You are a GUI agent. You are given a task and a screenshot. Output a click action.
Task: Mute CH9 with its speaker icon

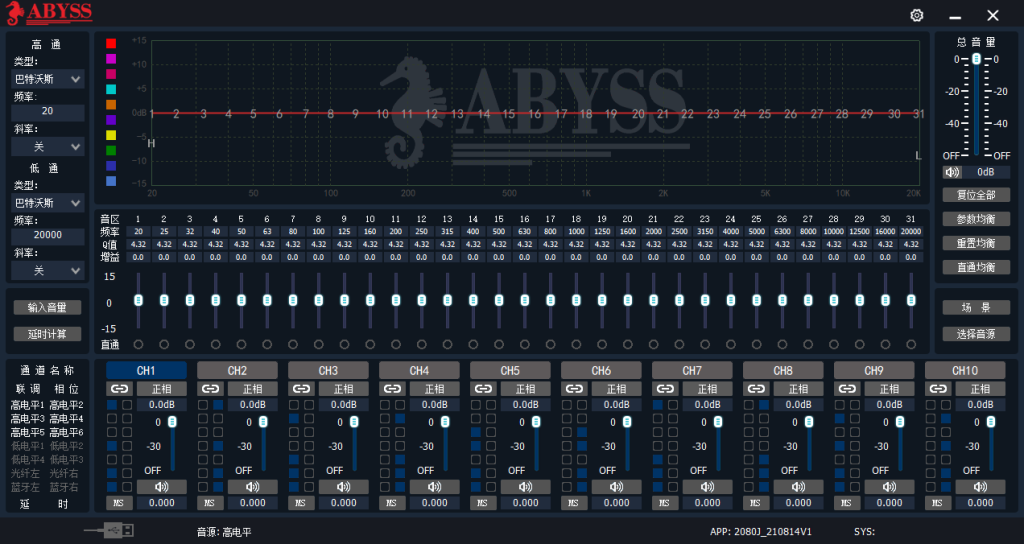pyautogui.click(x=889, y=487)
